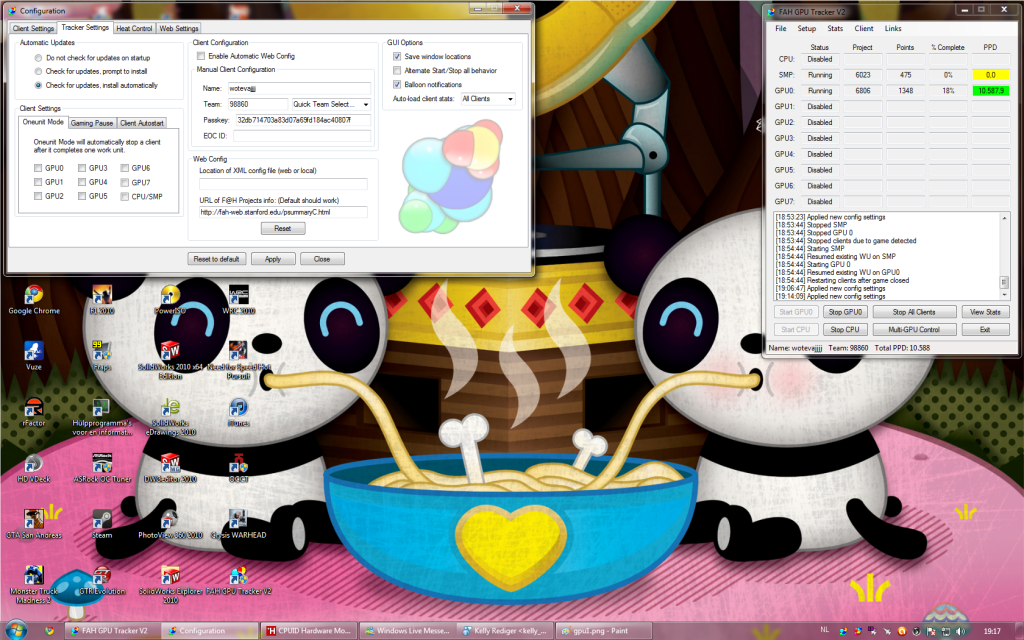The image size is (1024, 640).
Task: Select the Vuze desktop icon
Action: pyautogui.click(x=34, y=356)
